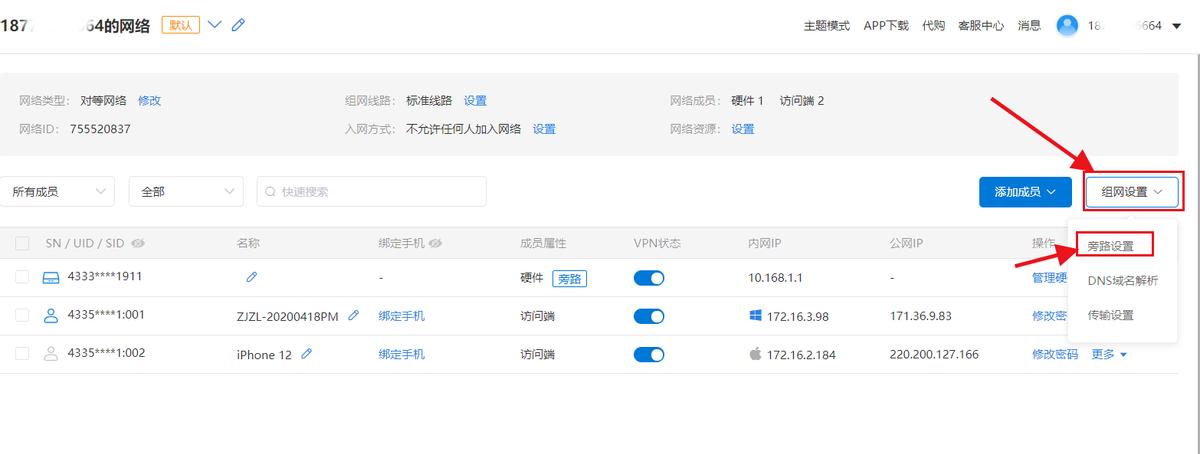
Task: Expand the network switcher chevron beside 默认
Action: click(x=215, y=25)
